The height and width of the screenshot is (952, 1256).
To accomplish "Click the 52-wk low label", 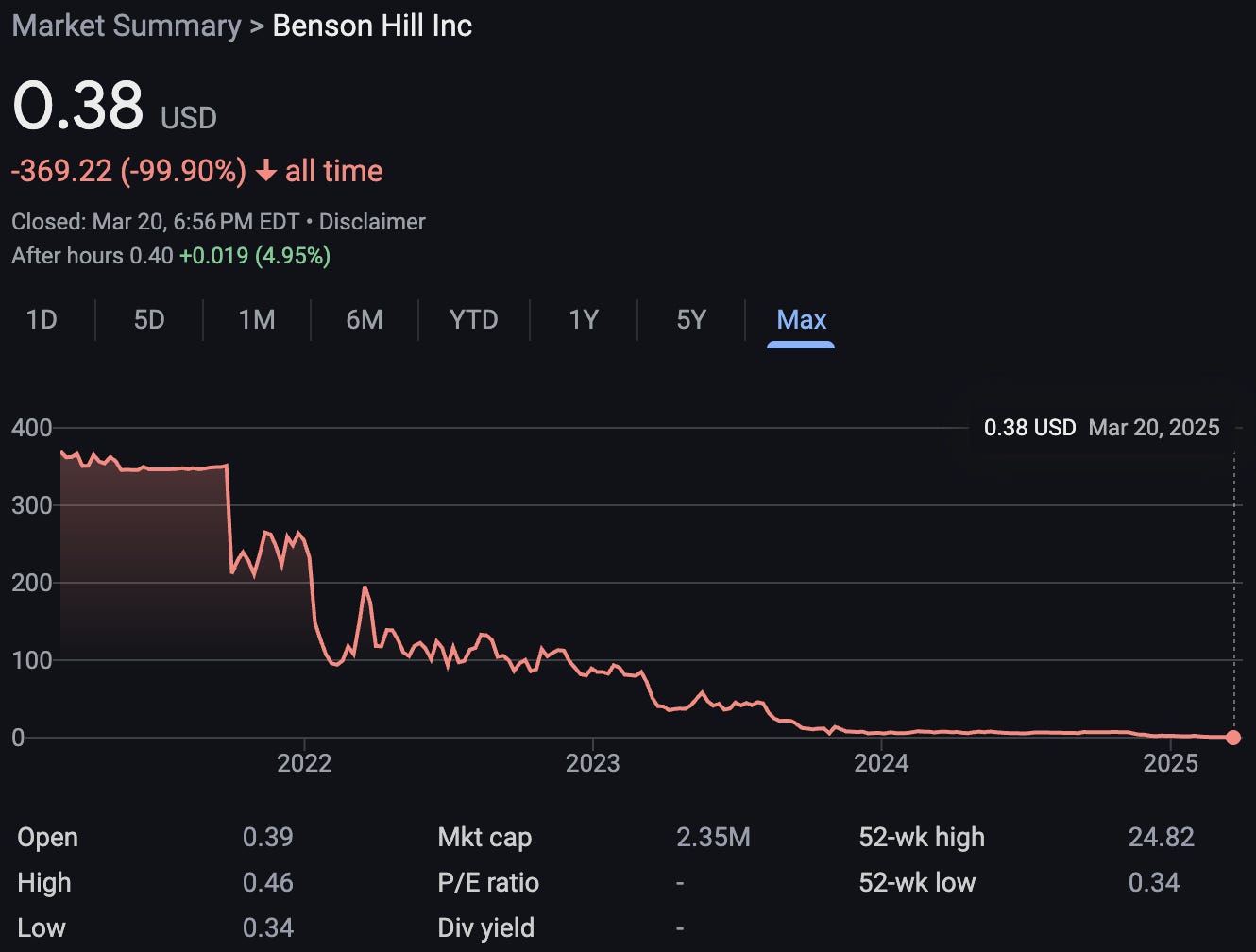I will (917, 883).
